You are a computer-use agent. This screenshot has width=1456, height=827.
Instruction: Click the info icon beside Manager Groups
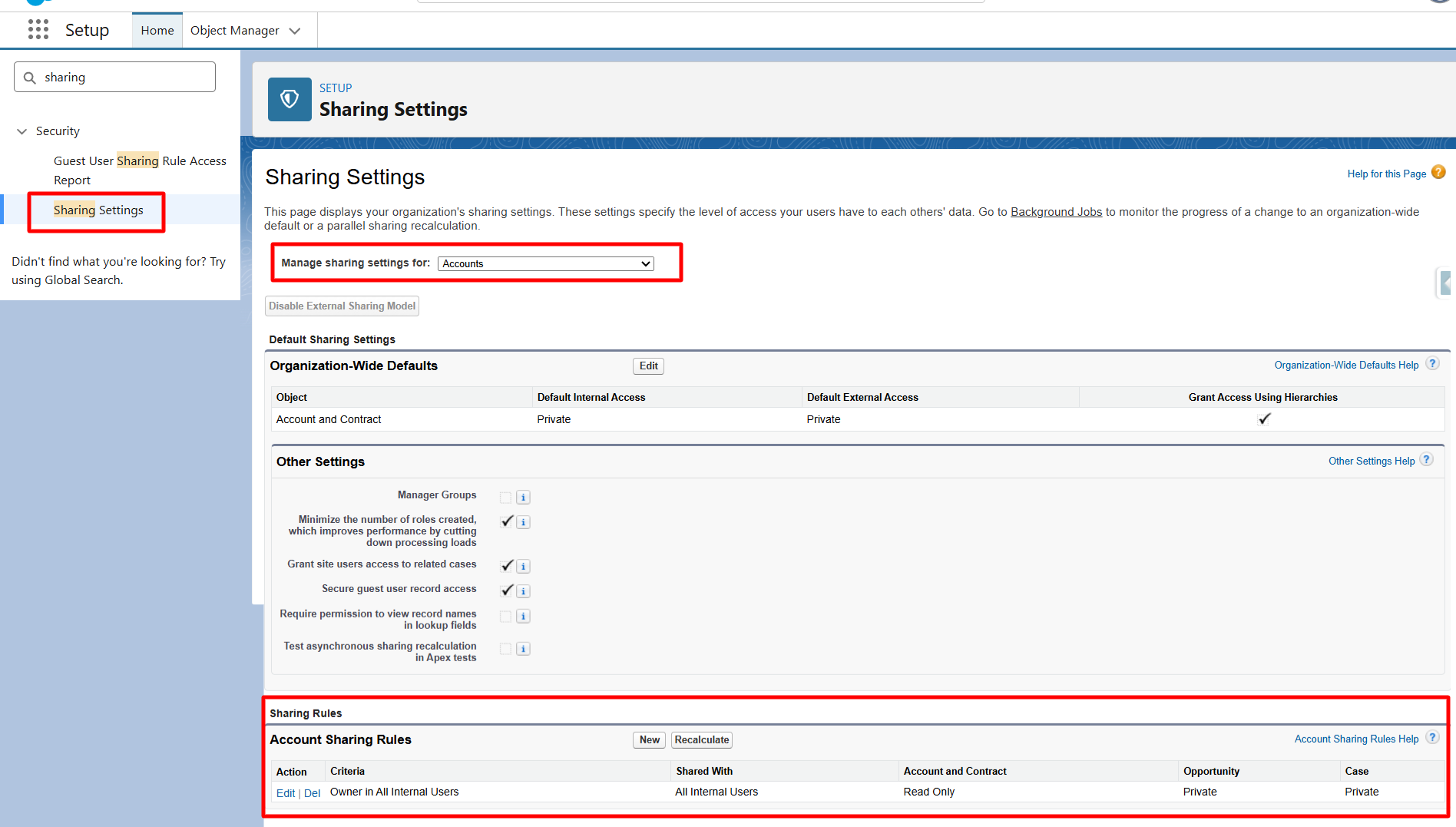(x=523, y=498)
